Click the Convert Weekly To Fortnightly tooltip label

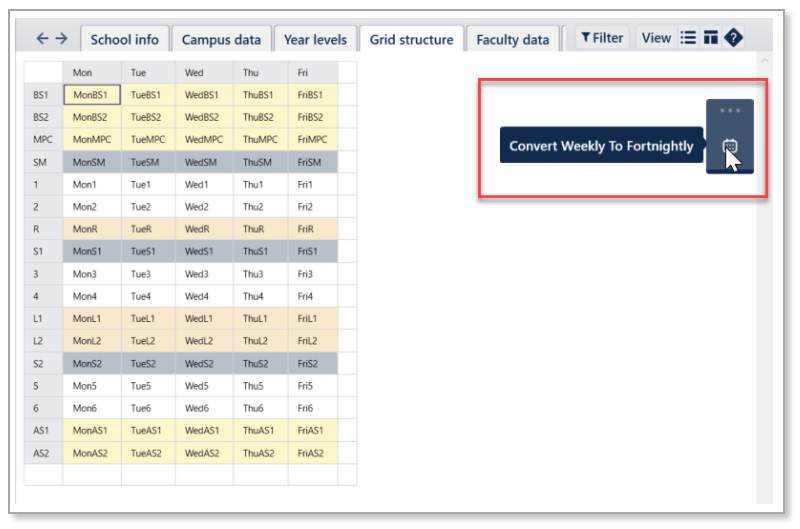pos(601,146)
